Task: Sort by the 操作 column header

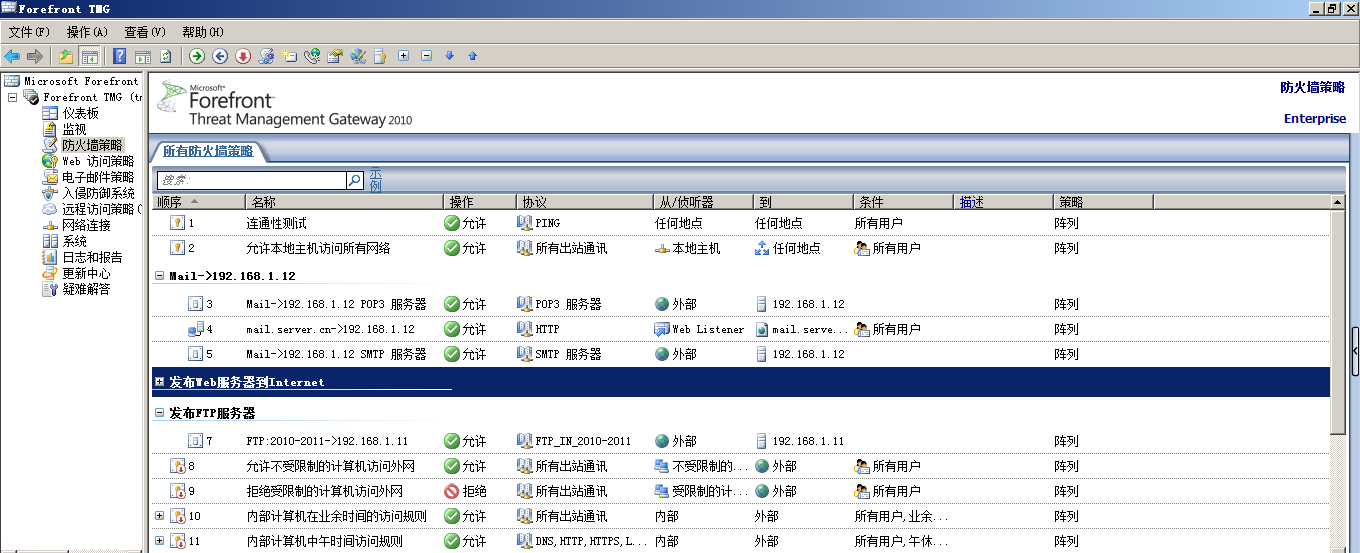Action: [x=479, y=202]
